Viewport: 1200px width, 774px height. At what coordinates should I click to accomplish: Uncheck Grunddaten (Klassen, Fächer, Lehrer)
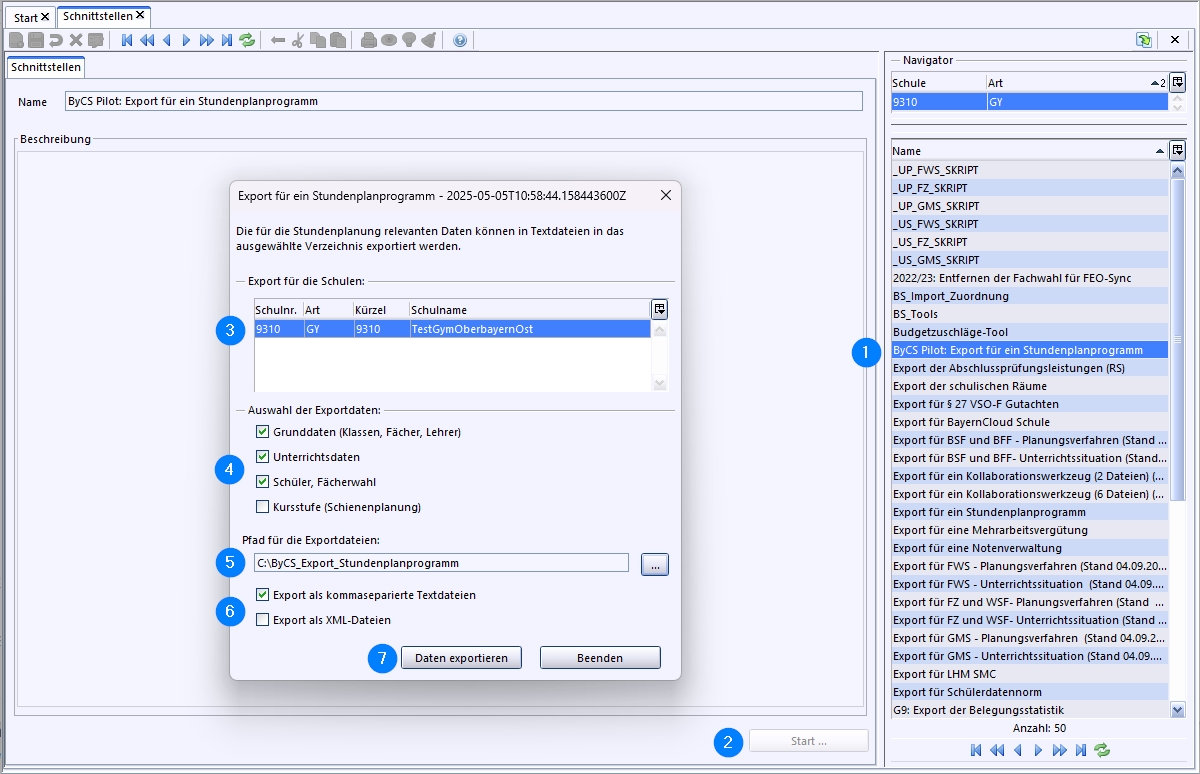pos(263,432)
